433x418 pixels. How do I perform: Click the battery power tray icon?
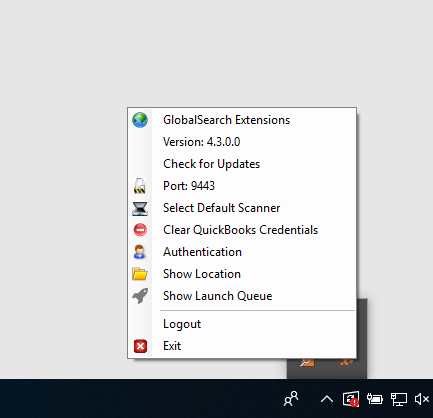[375, 398]
